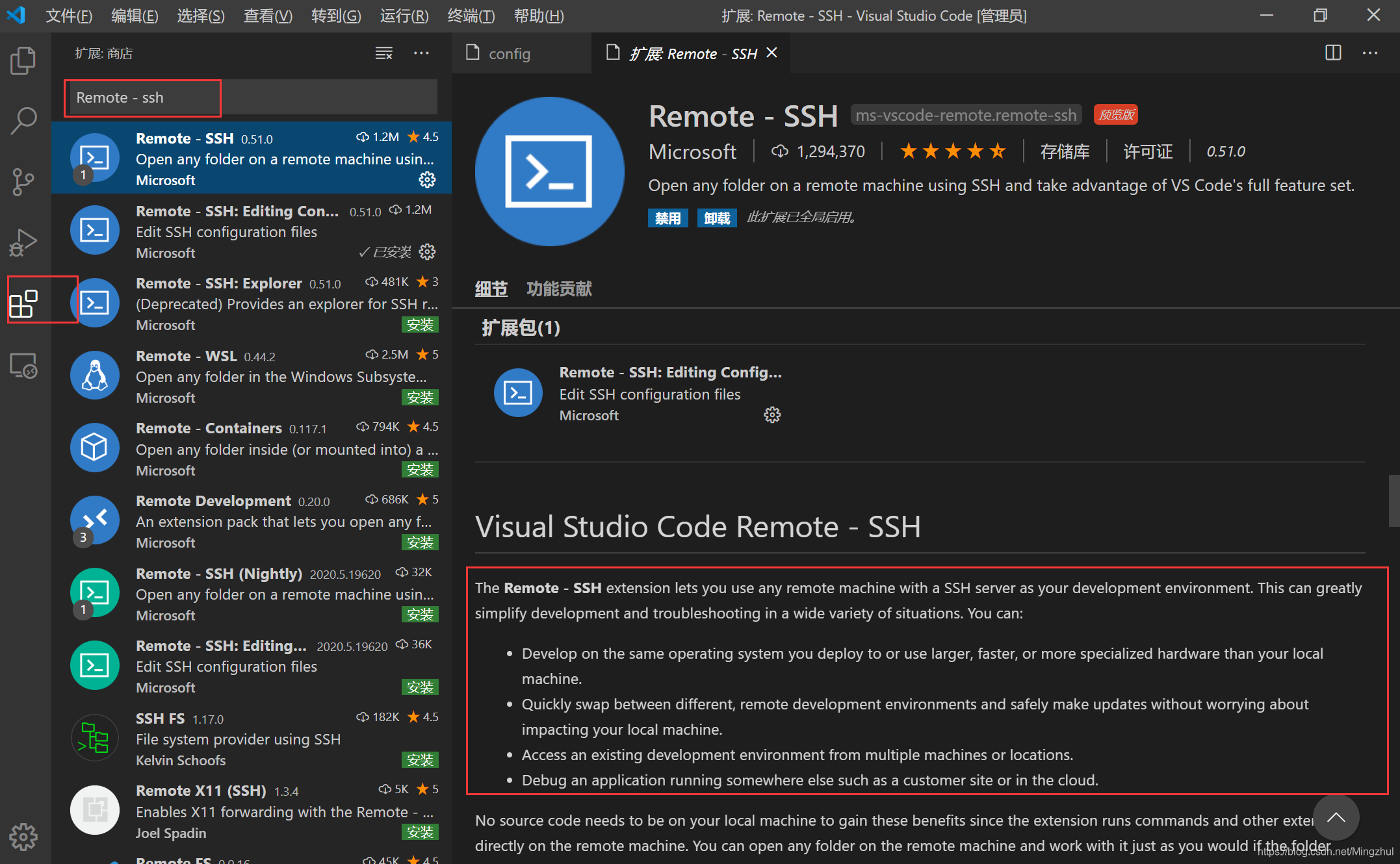The height and width of the screenshot is (864, 1400).
Task: Select Remote X11 (SSH) extension icon
Action: [x=94, y=810]
